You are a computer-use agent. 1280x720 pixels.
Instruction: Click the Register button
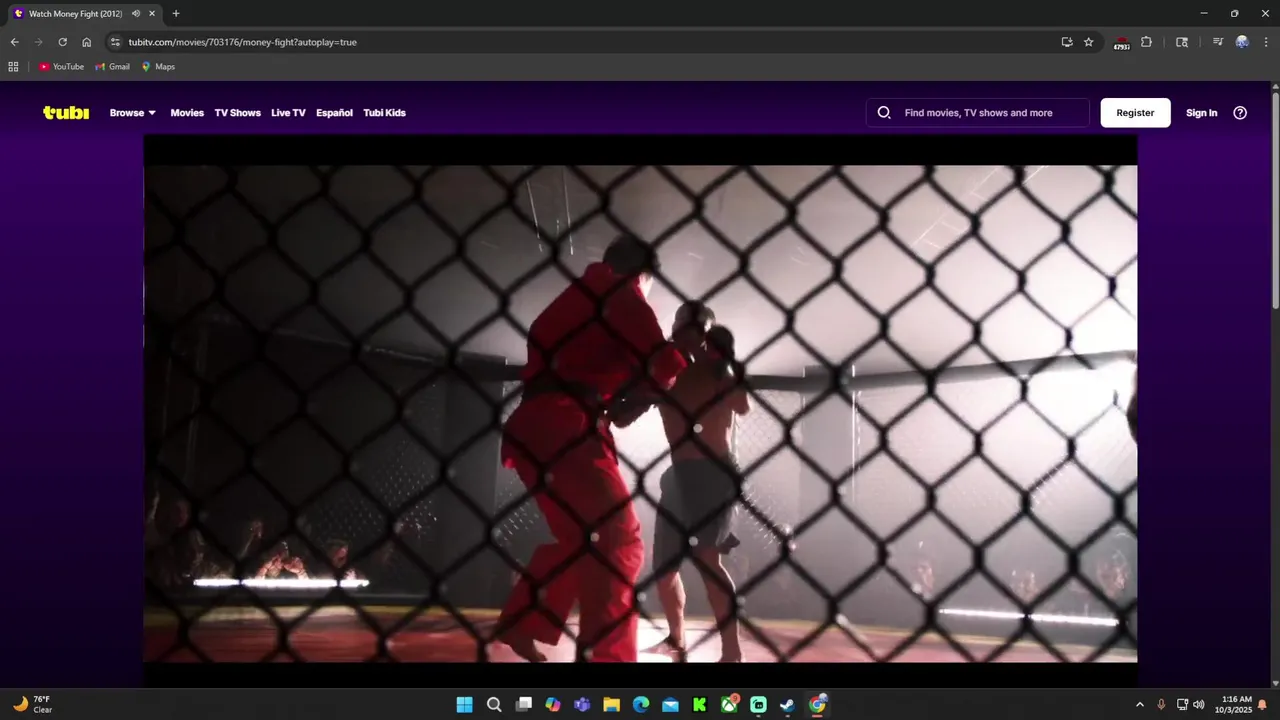click(1135, 113)
